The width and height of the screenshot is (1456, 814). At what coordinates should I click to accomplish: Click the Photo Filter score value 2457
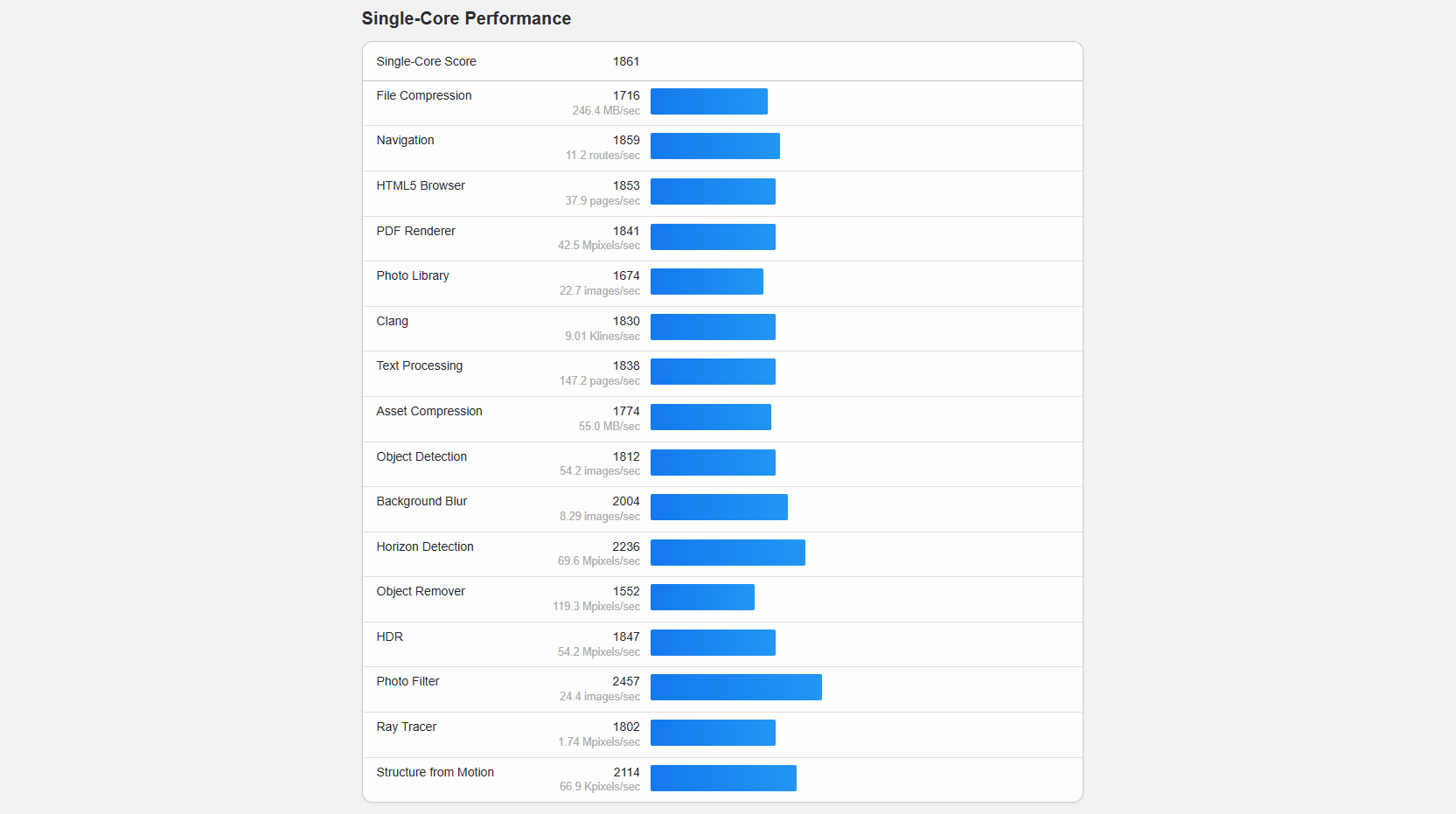click(x=625, y=681)
